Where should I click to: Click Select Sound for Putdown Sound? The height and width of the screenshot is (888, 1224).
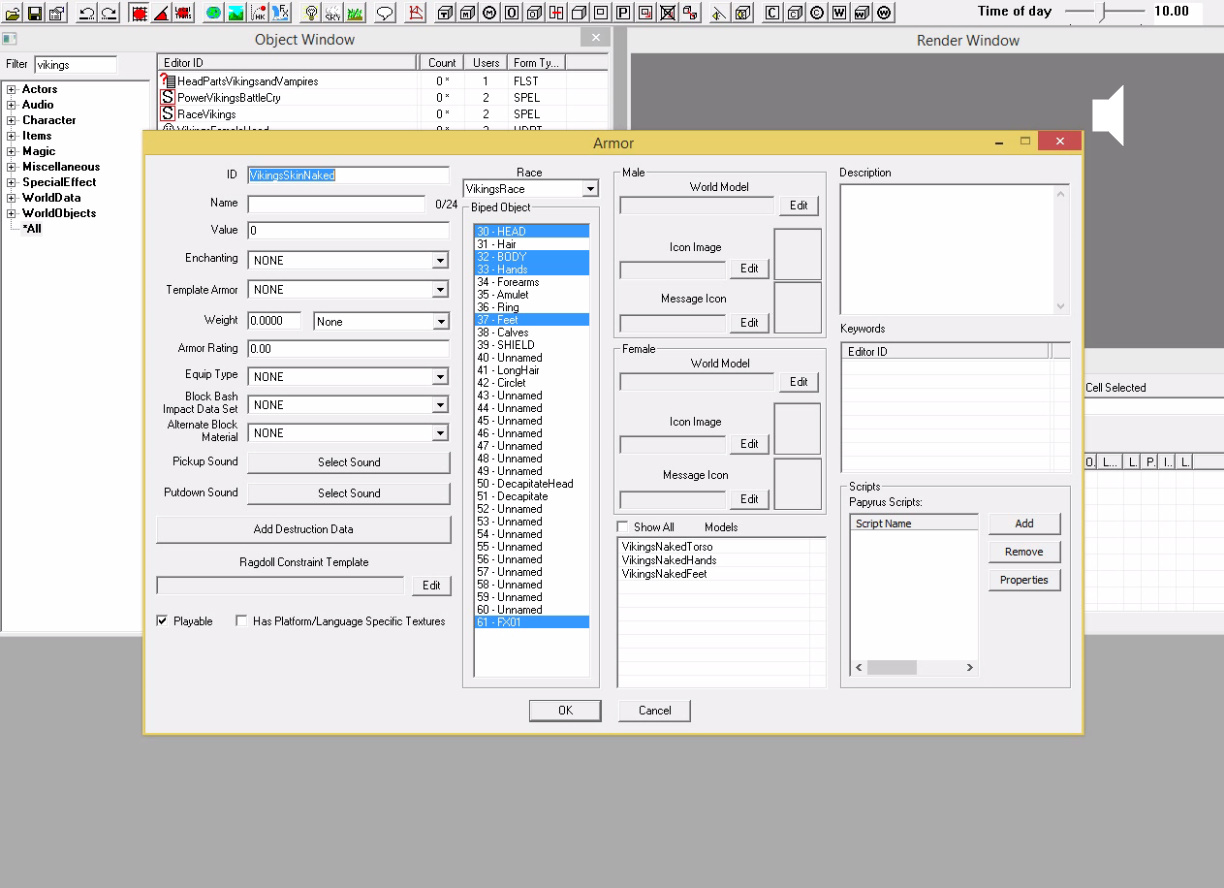tap(349, 493)
